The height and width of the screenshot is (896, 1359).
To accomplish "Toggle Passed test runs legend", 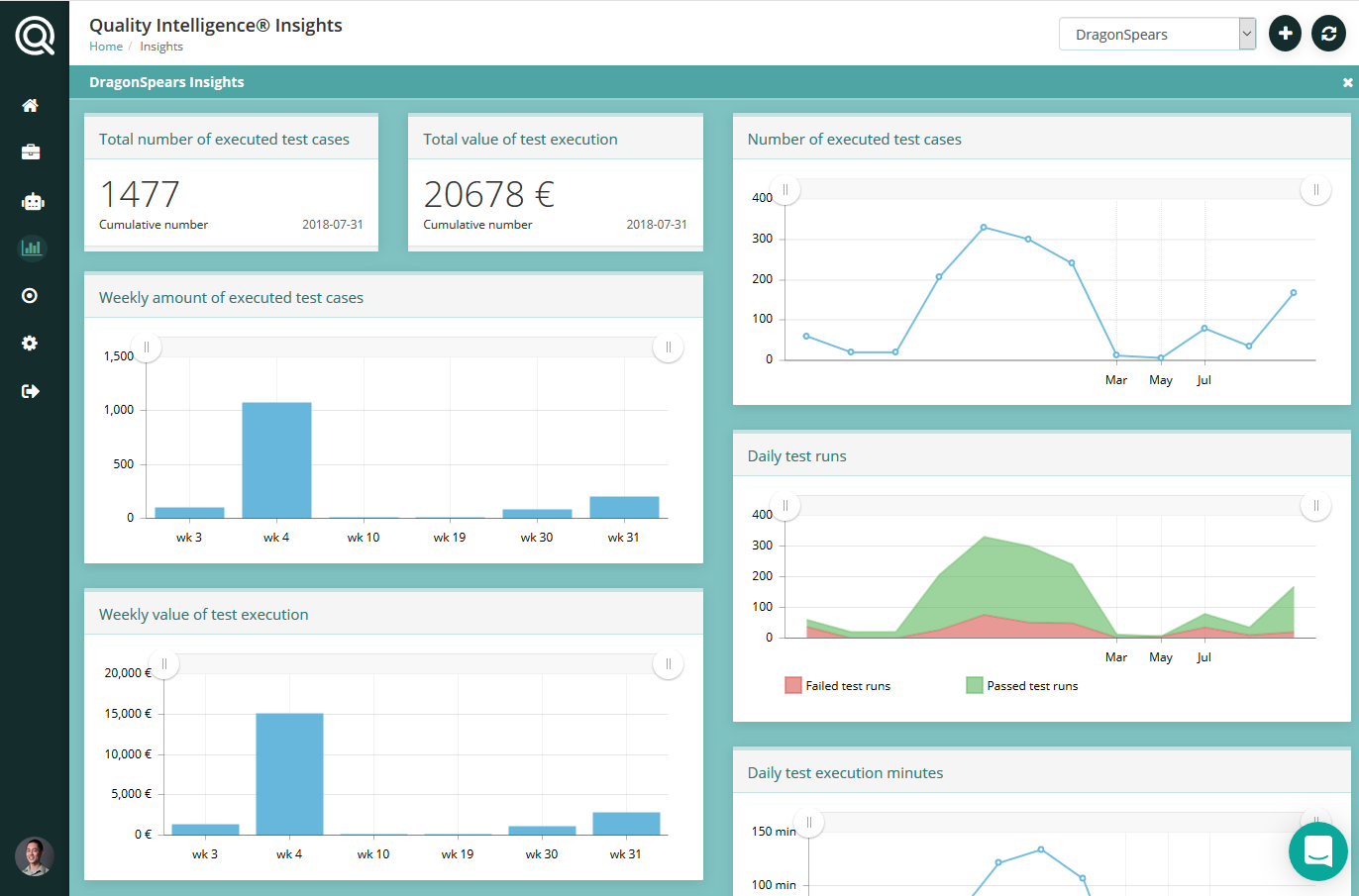I will click(x=1021, y=685).
